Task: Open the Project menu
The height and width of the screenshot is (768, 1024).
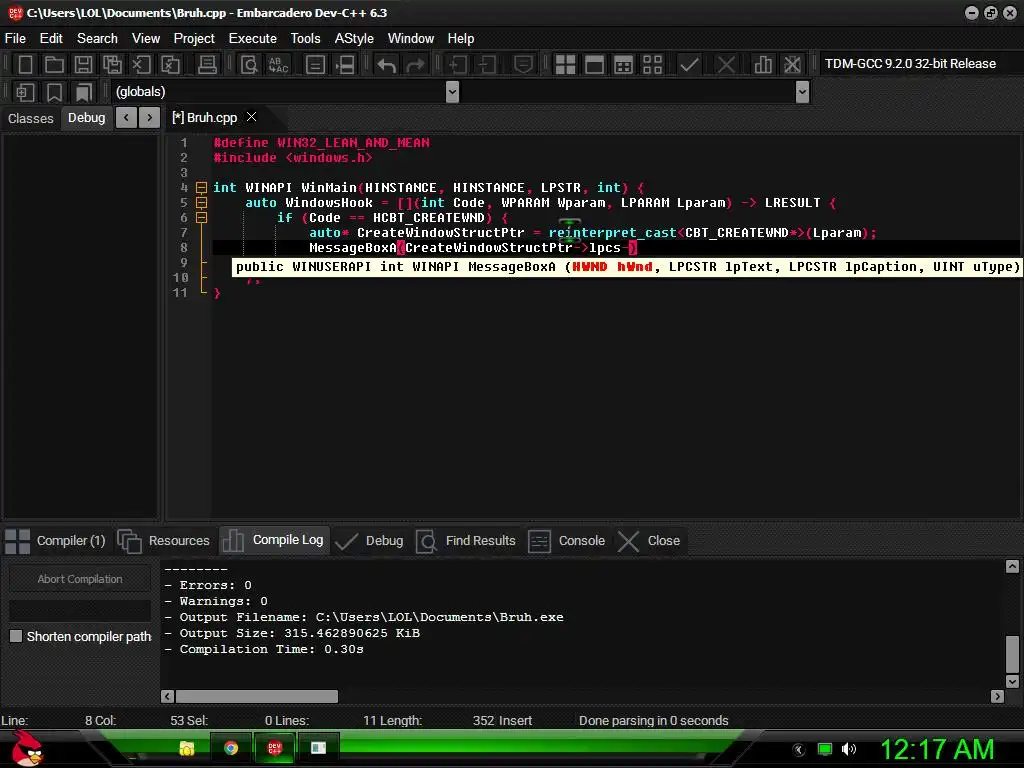Action: pyautogui.click(x=194, y=39)
